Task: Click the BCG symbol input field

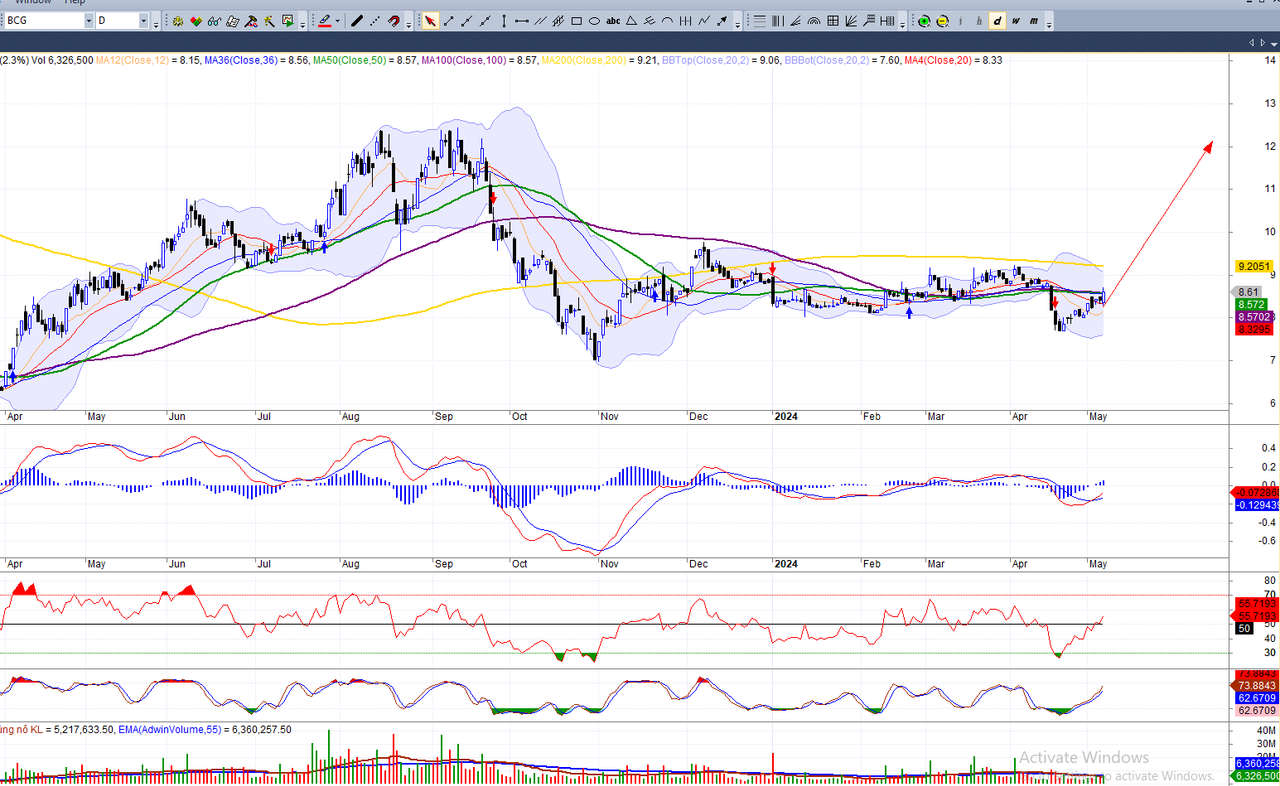Action: pos(43,21)
